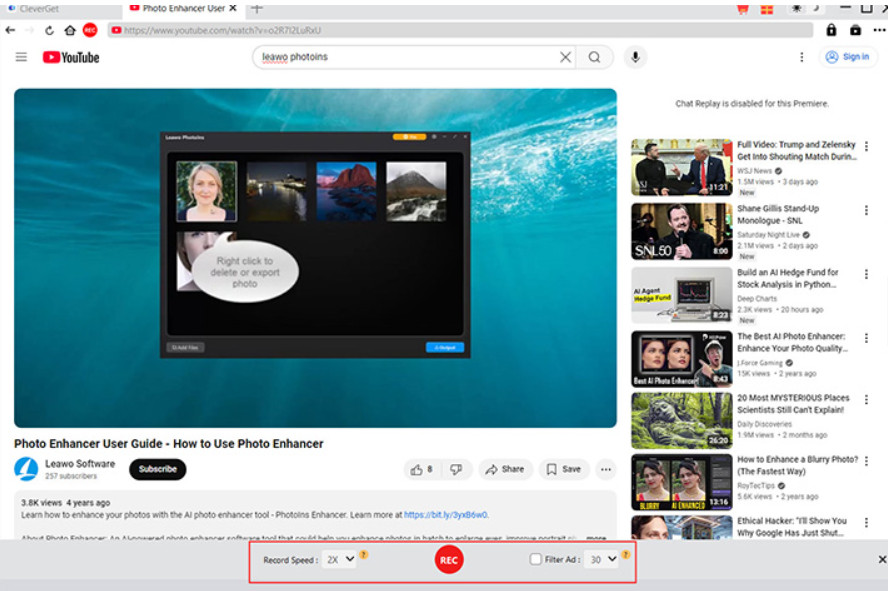Click the first padlock icon right of the address bar
This screenshot has height=591, width=888.
pyautogui.click(x=831, y=30)
